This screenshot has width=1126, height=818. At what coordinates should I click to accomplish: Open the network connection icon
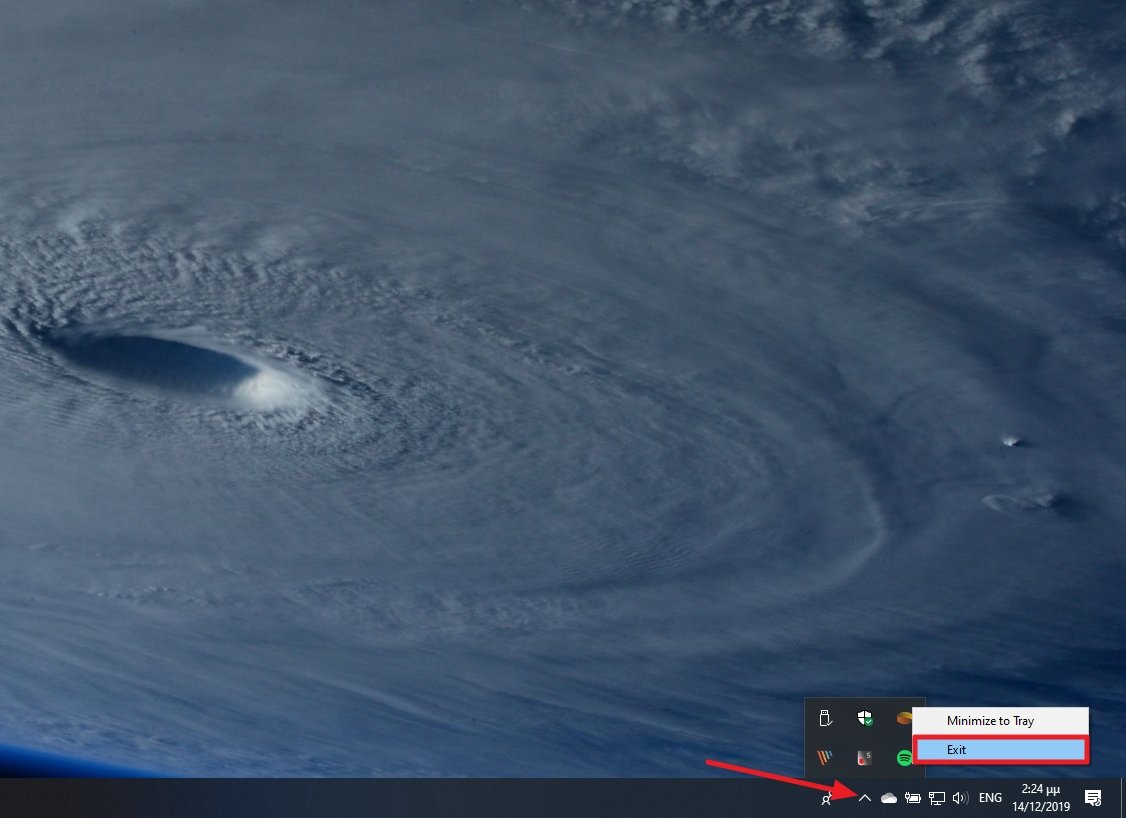(937, 798)
